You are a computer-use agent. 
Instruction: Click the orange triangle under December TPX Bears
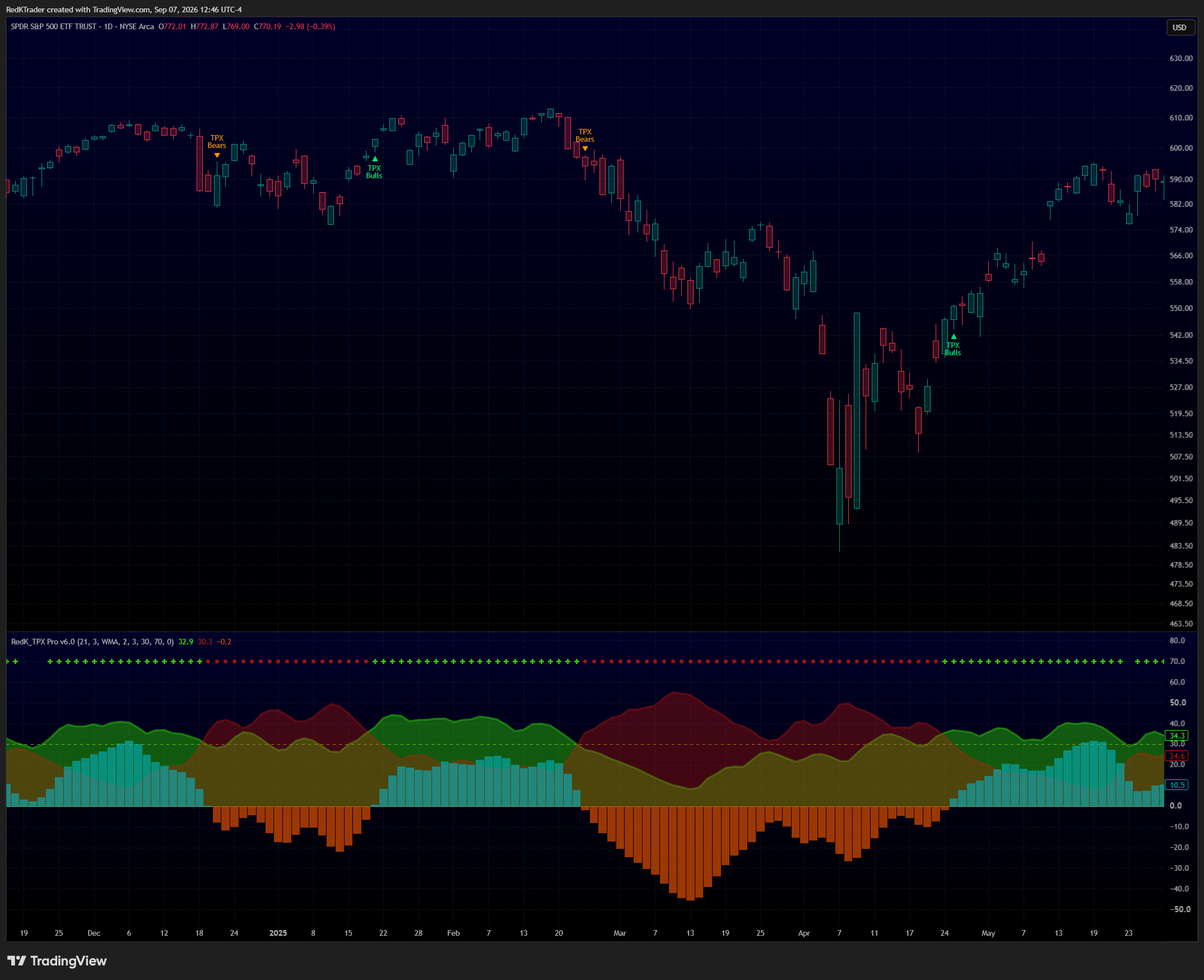[x=217, y=155]
